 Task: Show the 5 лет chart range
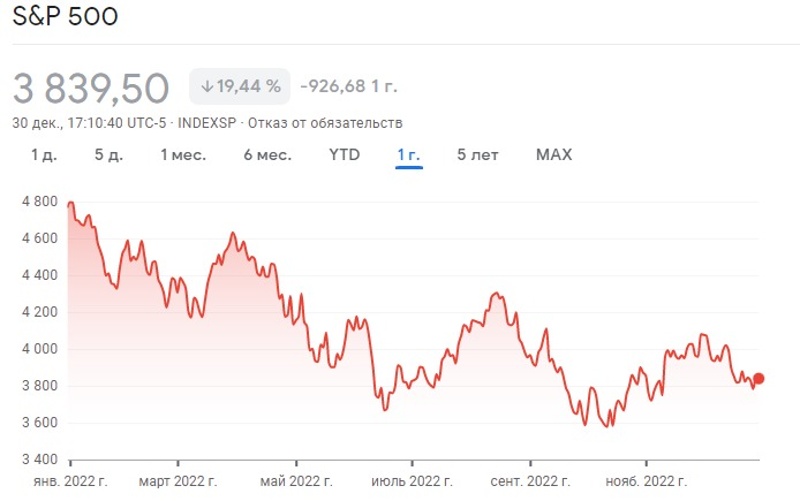478,155
